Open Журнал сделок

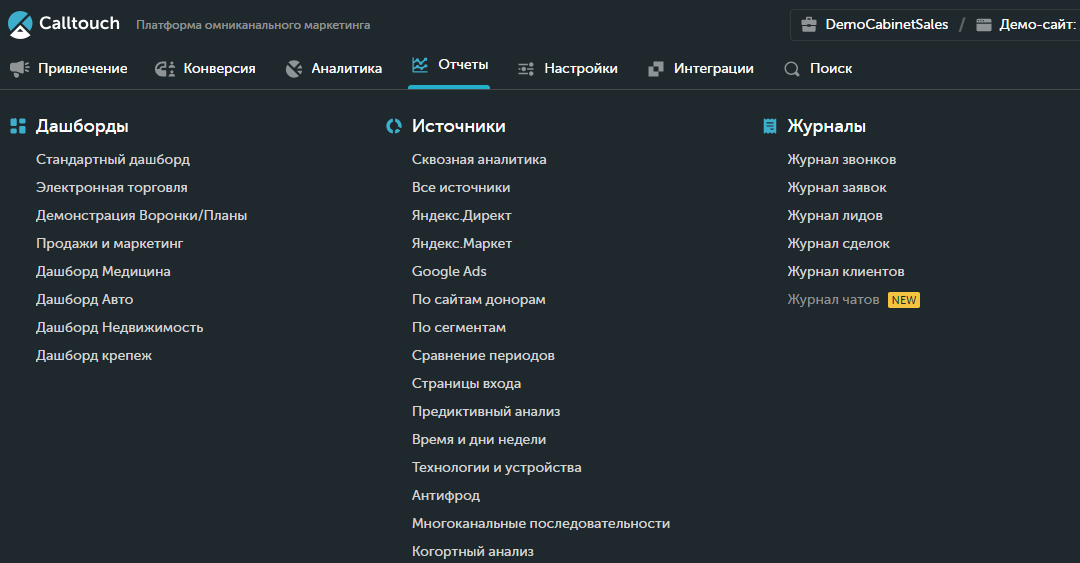(838, 243)
